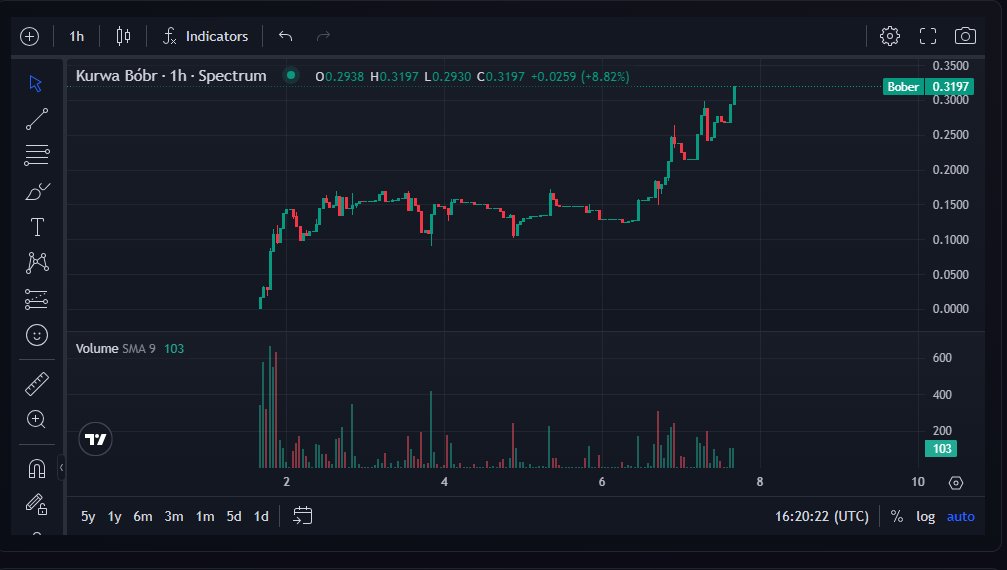Open chart settings gear
1007x570 pixels.
tap(889, 36)
